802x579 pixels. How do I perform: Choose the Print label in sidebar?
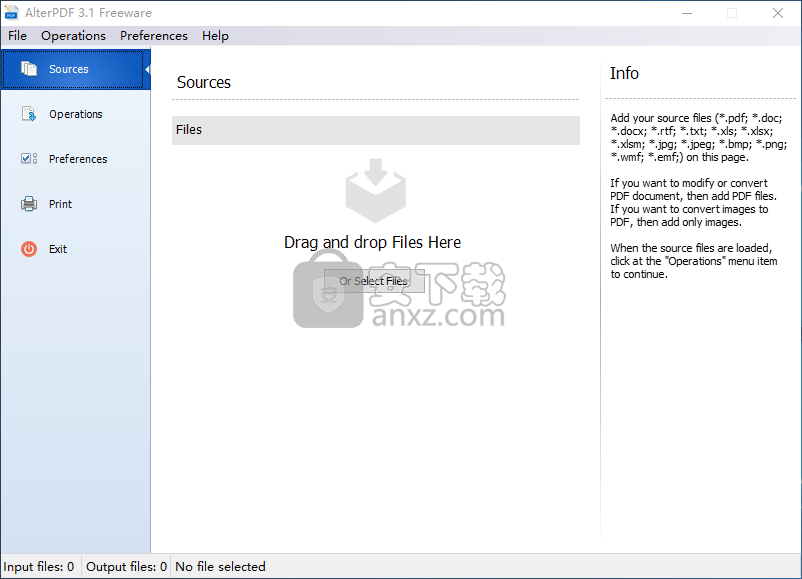coord(60,204)
